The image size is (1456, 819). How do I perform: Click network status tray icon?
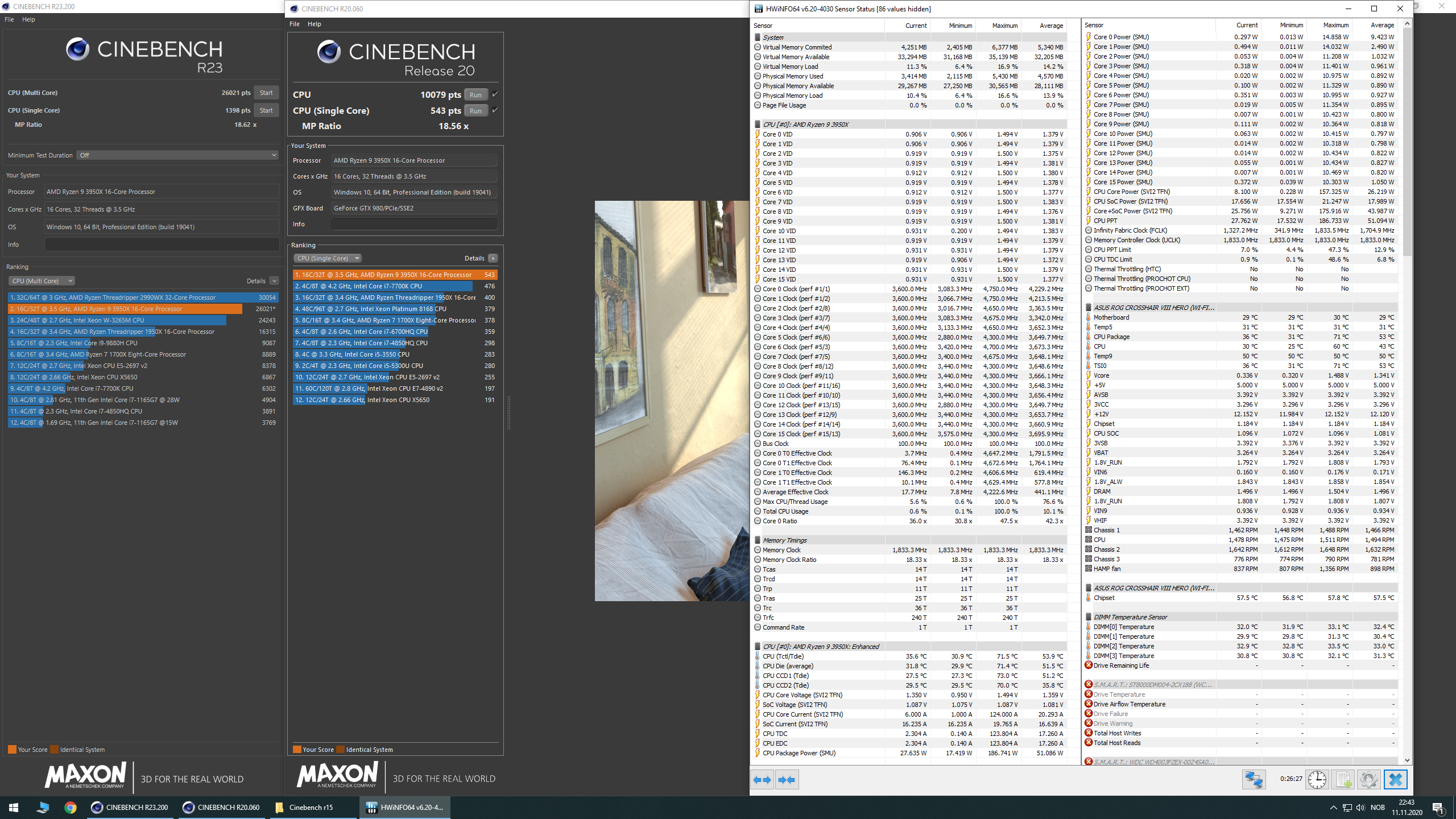coord(1347,808)
